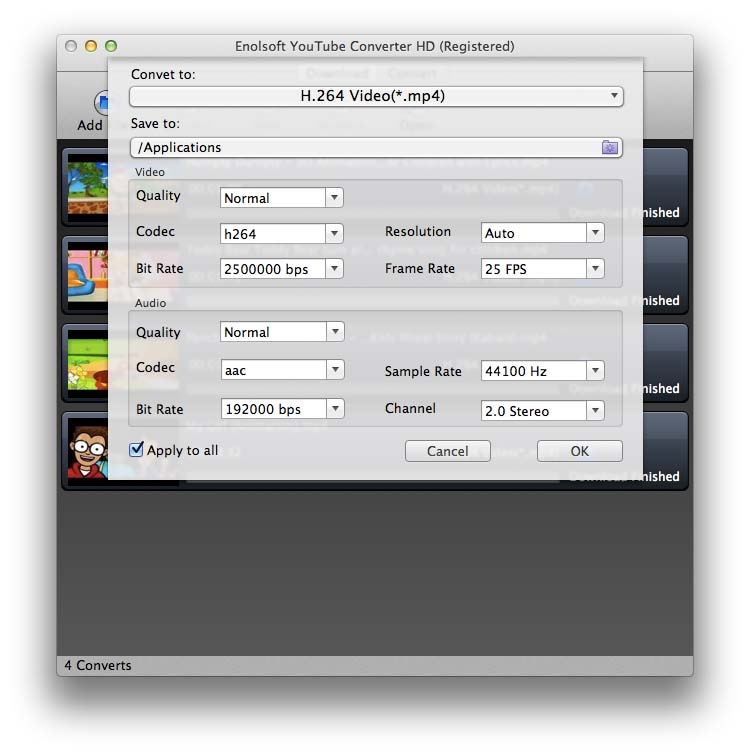750x755 pixels.
Task: Click the yellow minimize window button
Action: [91, 46]
